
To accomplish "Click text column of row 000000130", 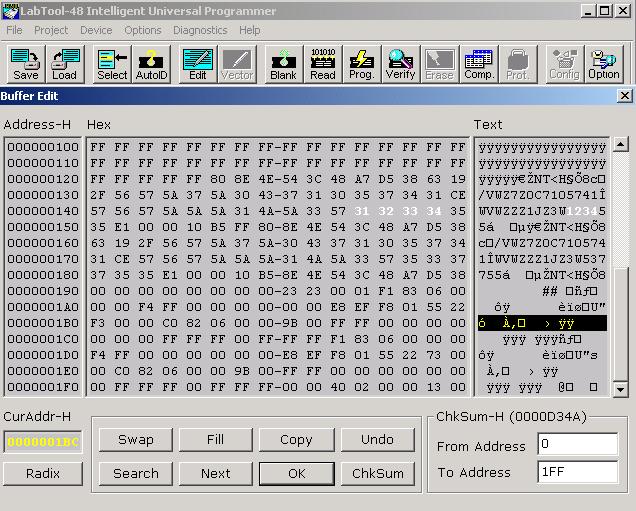I will click(x=542, y=195).
